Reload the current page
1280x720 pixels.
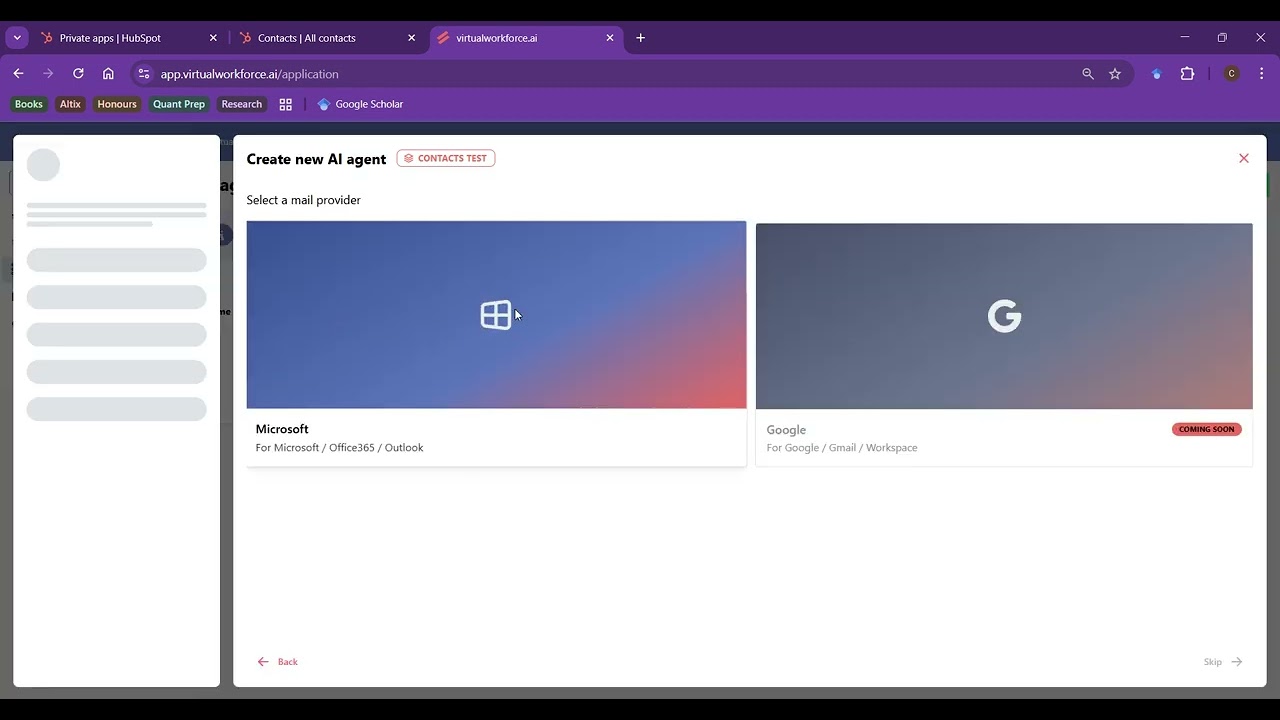pos(78,73)
